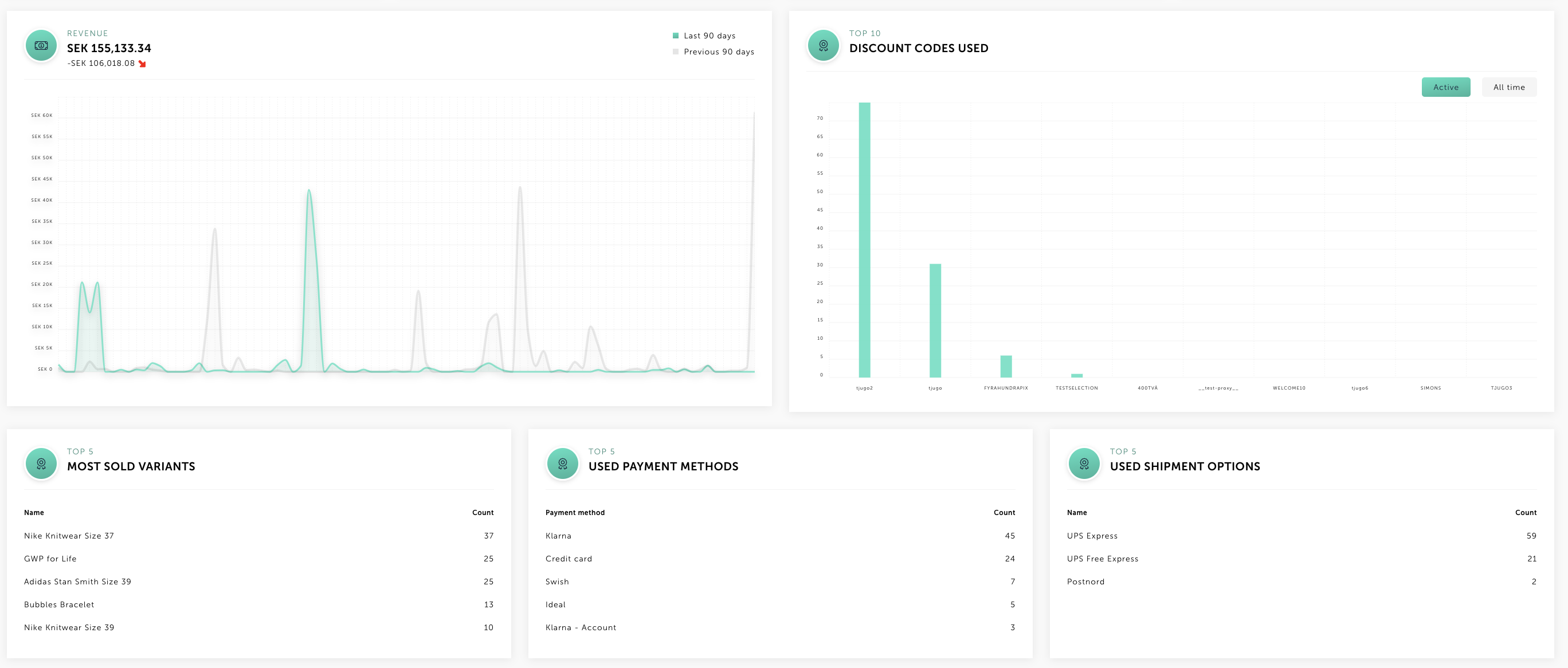Click the Used Payment Methods badge icon
The image size is (1568, 668).
click(x=562, y=463)
